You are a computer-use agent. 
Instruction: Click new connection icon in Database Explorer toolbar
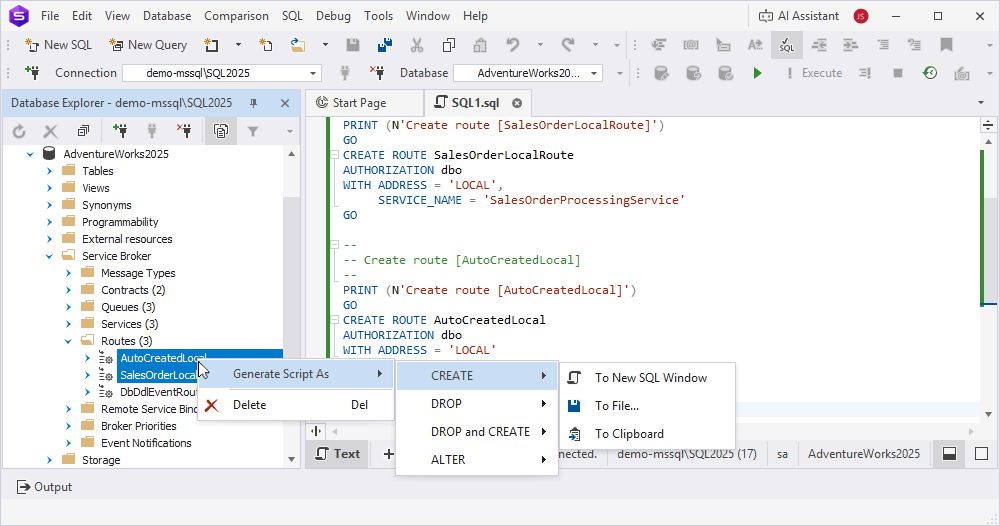point(120,131)
